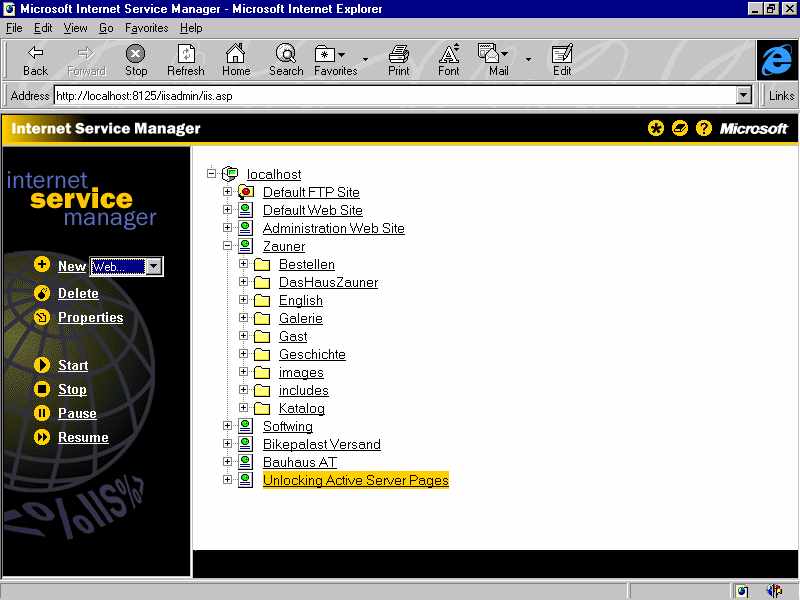
Task: Print the page using the Print icon
Action: (x=398, y=60)
